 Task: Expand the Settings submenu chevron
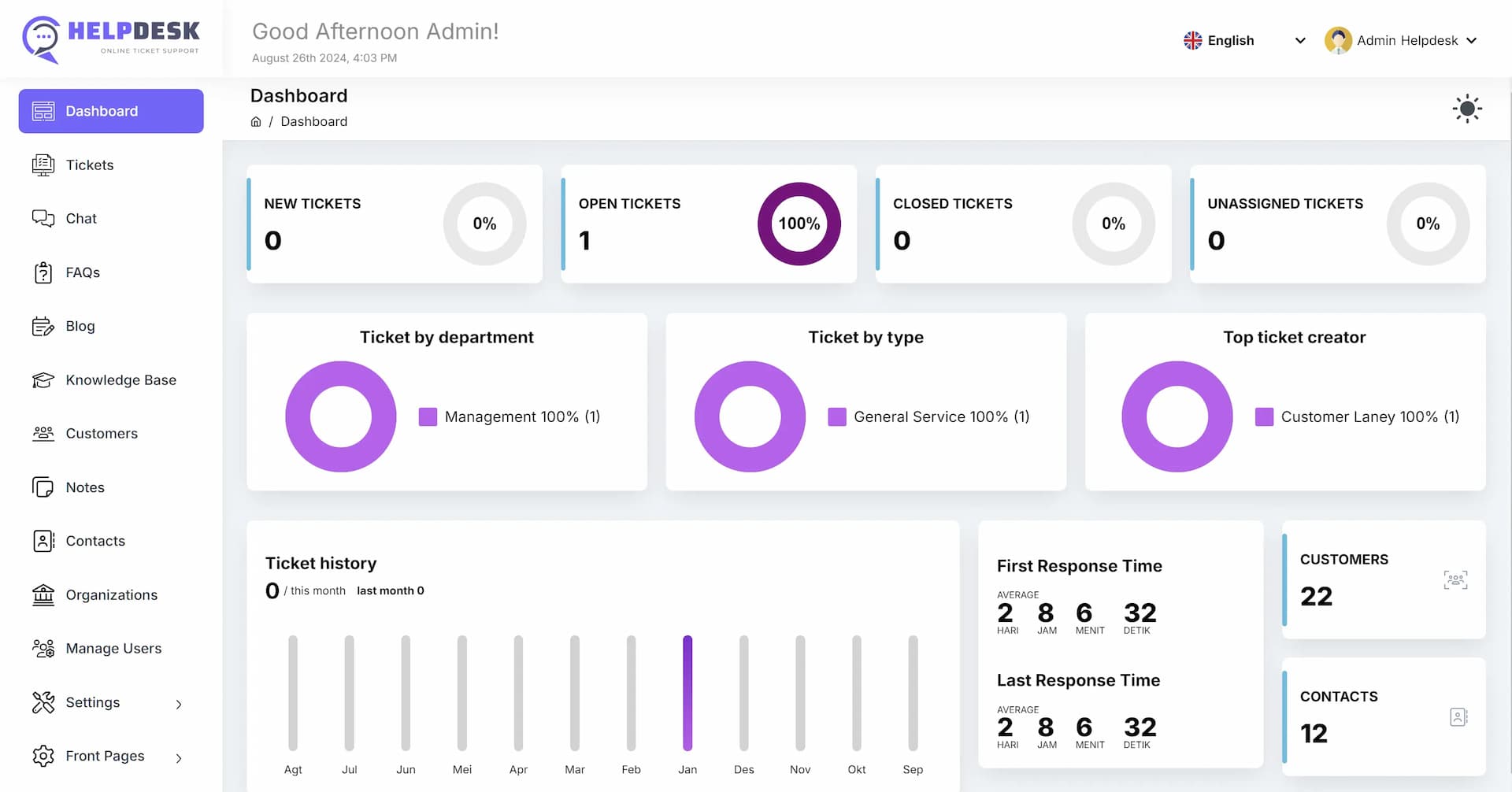click(x=179, y=704)
